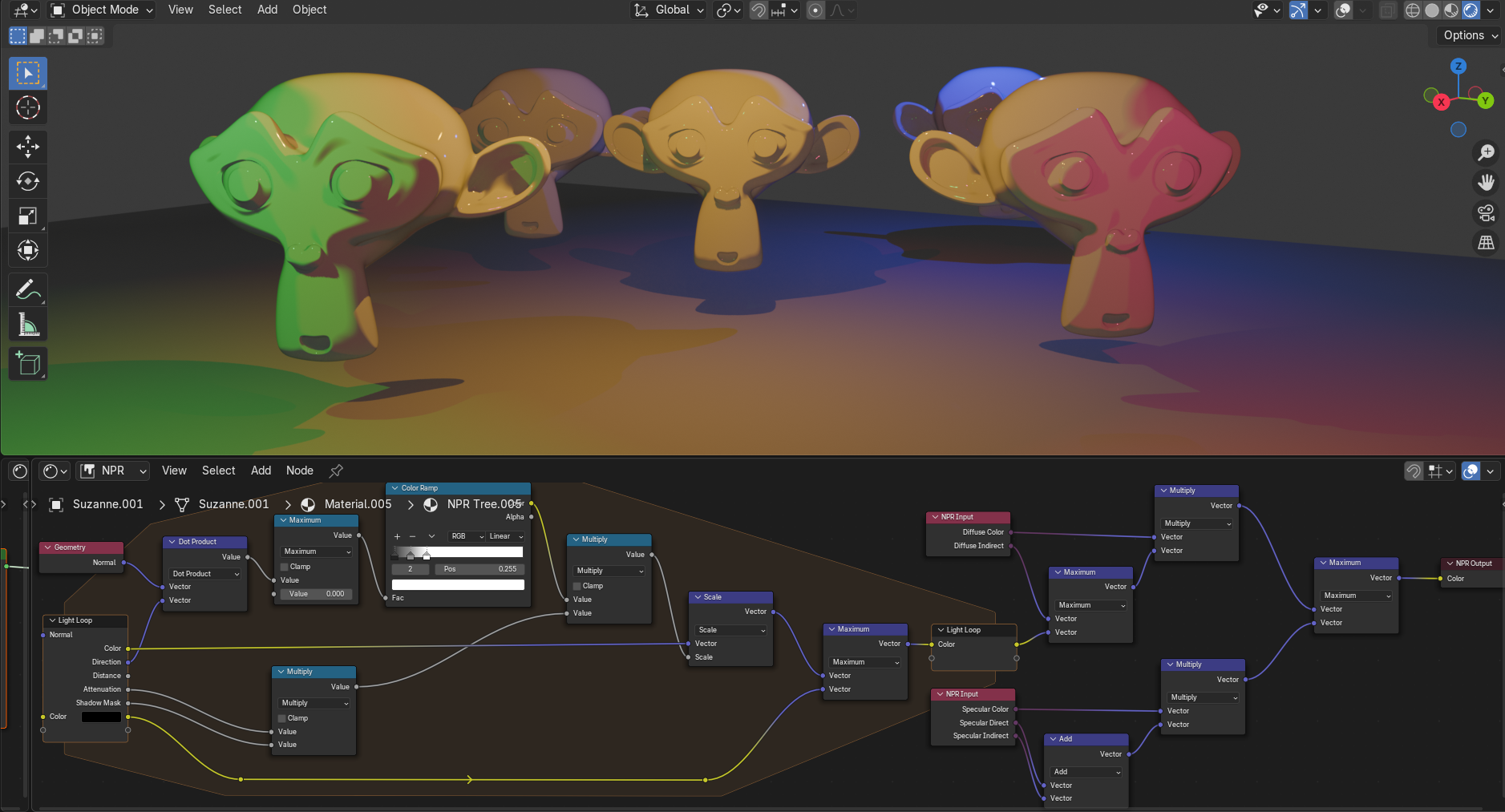Open the Add menu in node editor
Screen dimensions: 1505x812
261,471
